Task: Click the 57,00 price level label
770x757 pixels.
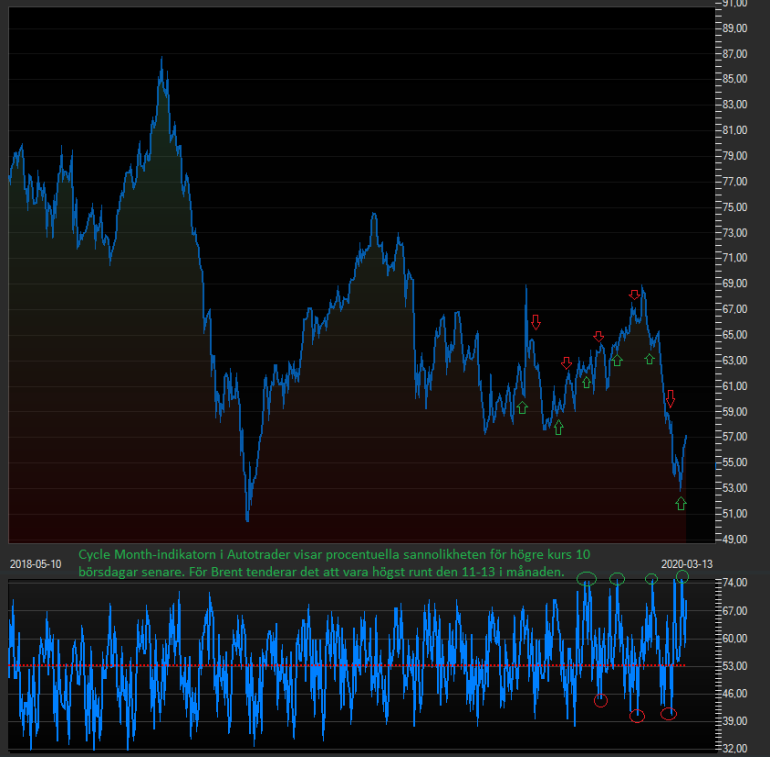Action: click(735, 437)
